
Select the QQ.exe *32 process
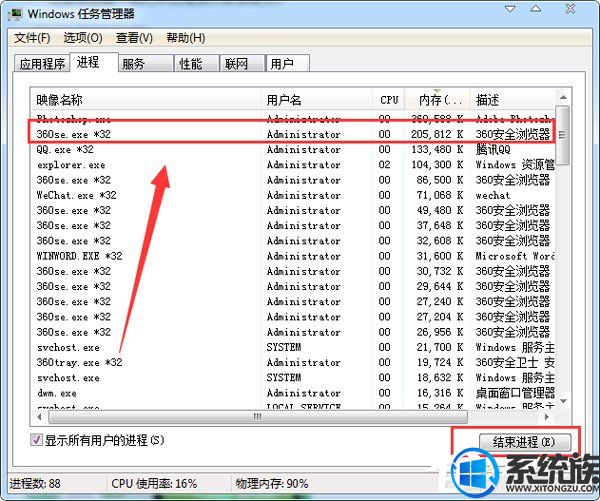[293, 149]
